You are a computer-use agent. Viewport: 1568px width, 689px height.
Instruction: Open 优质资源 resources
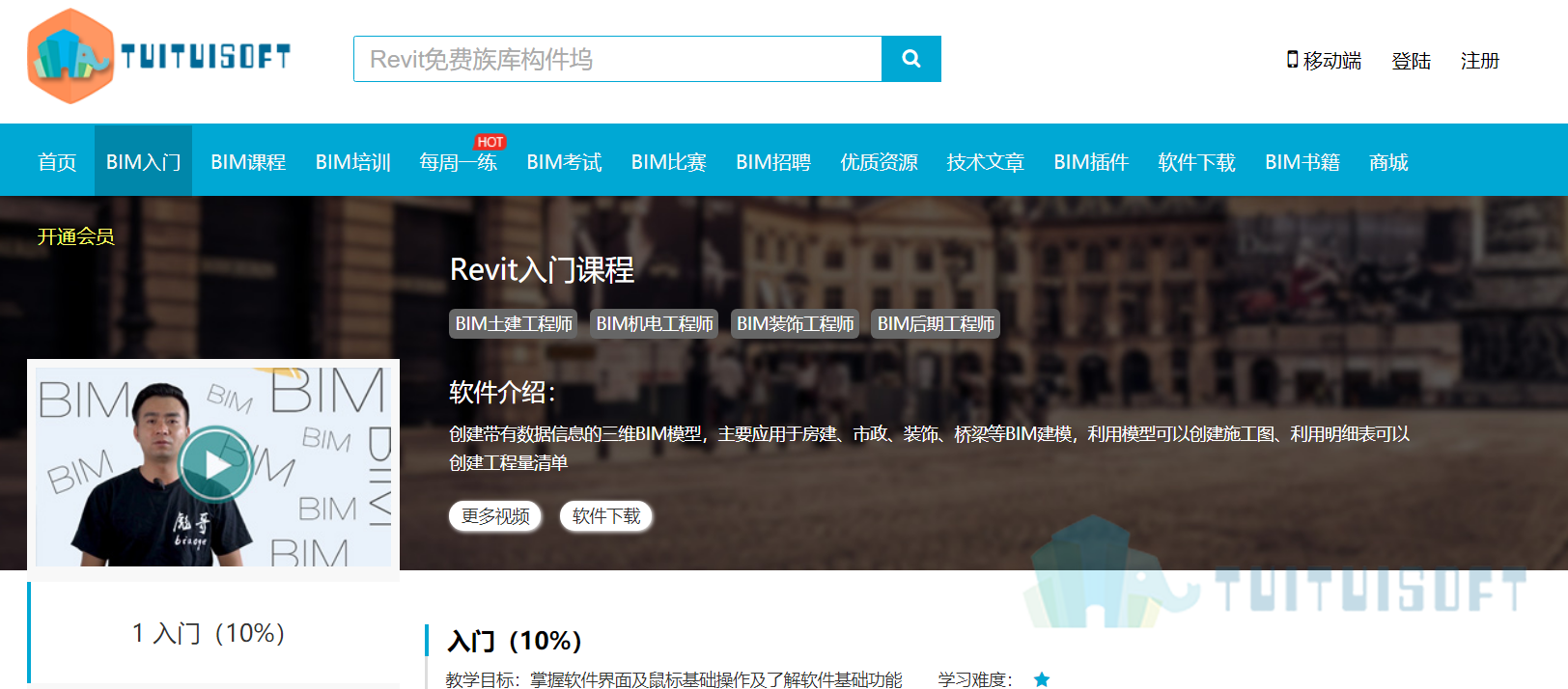click(x=879, y=162)
